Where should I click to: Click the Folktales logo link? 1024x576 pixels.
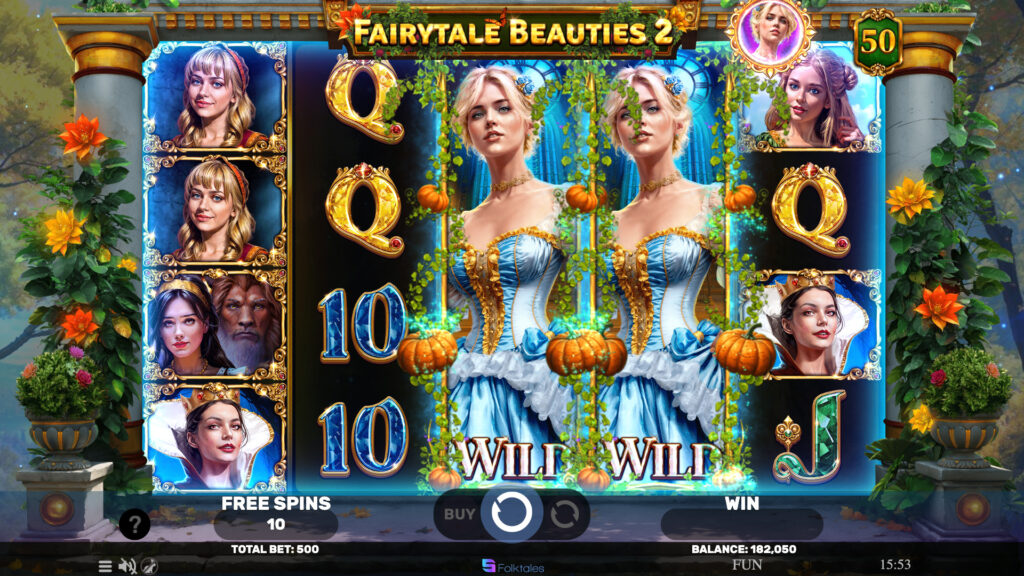click(x=513, y=566)
